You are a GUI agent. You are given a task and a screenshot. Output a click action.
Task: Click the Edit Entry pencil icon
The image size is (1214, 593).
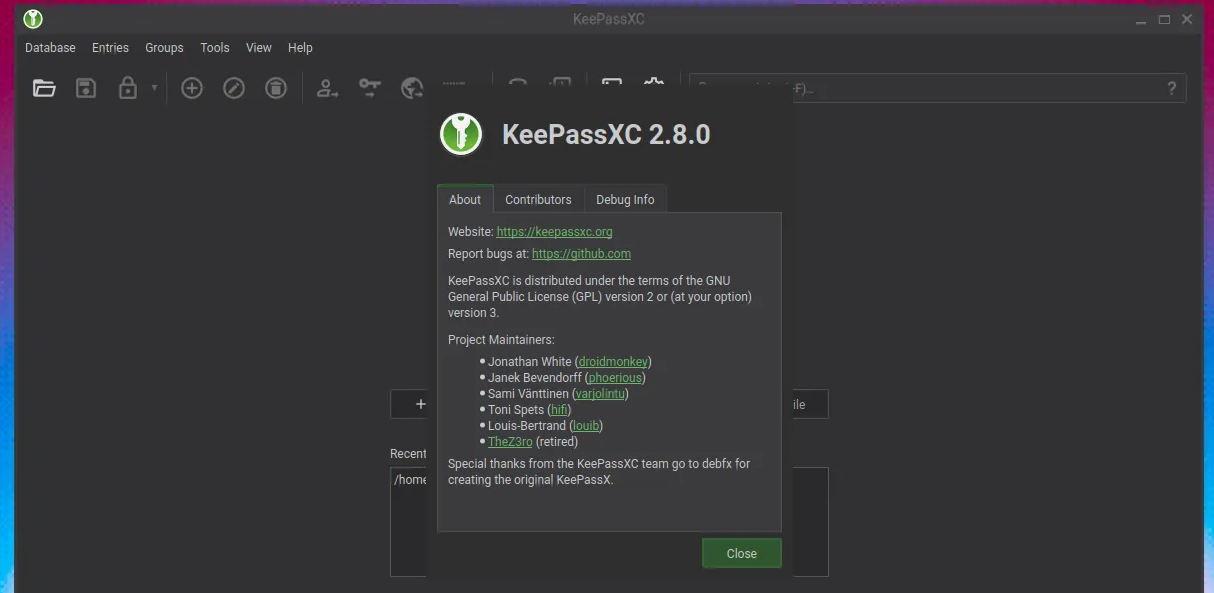pos(234,88)
